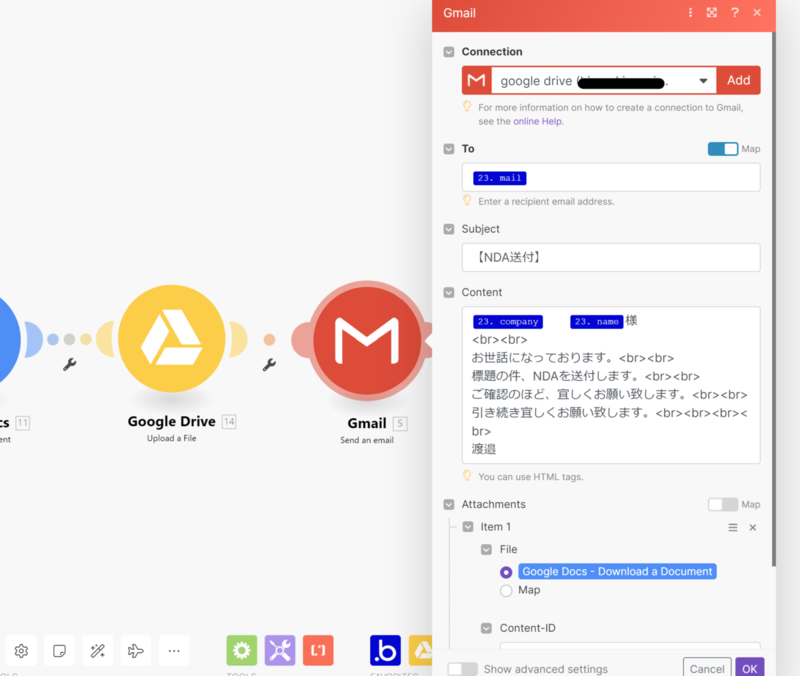
Task: Collapse the To section chevron
Action: [449, 149]
